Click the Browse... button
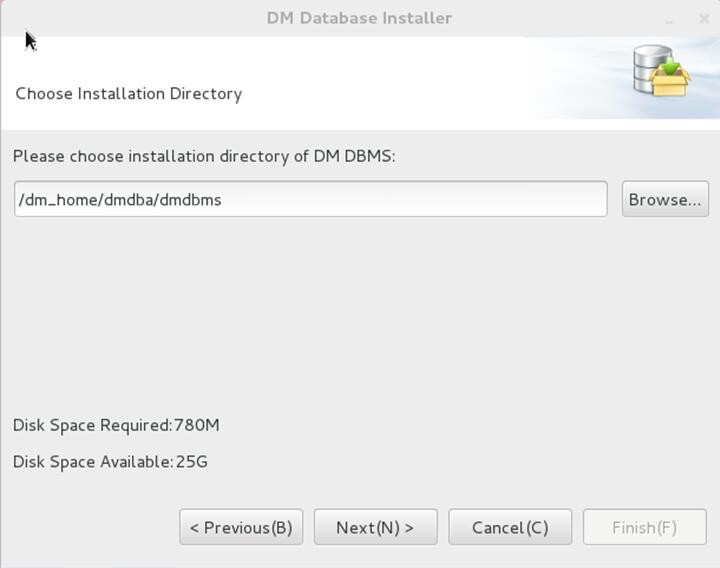 point(665,199)
